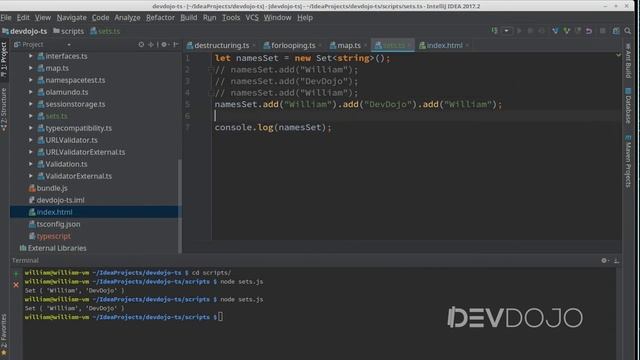Screen dimensions: 640x360
Task: Close the forlooping.ts editor tab
Action: [320, 45]
